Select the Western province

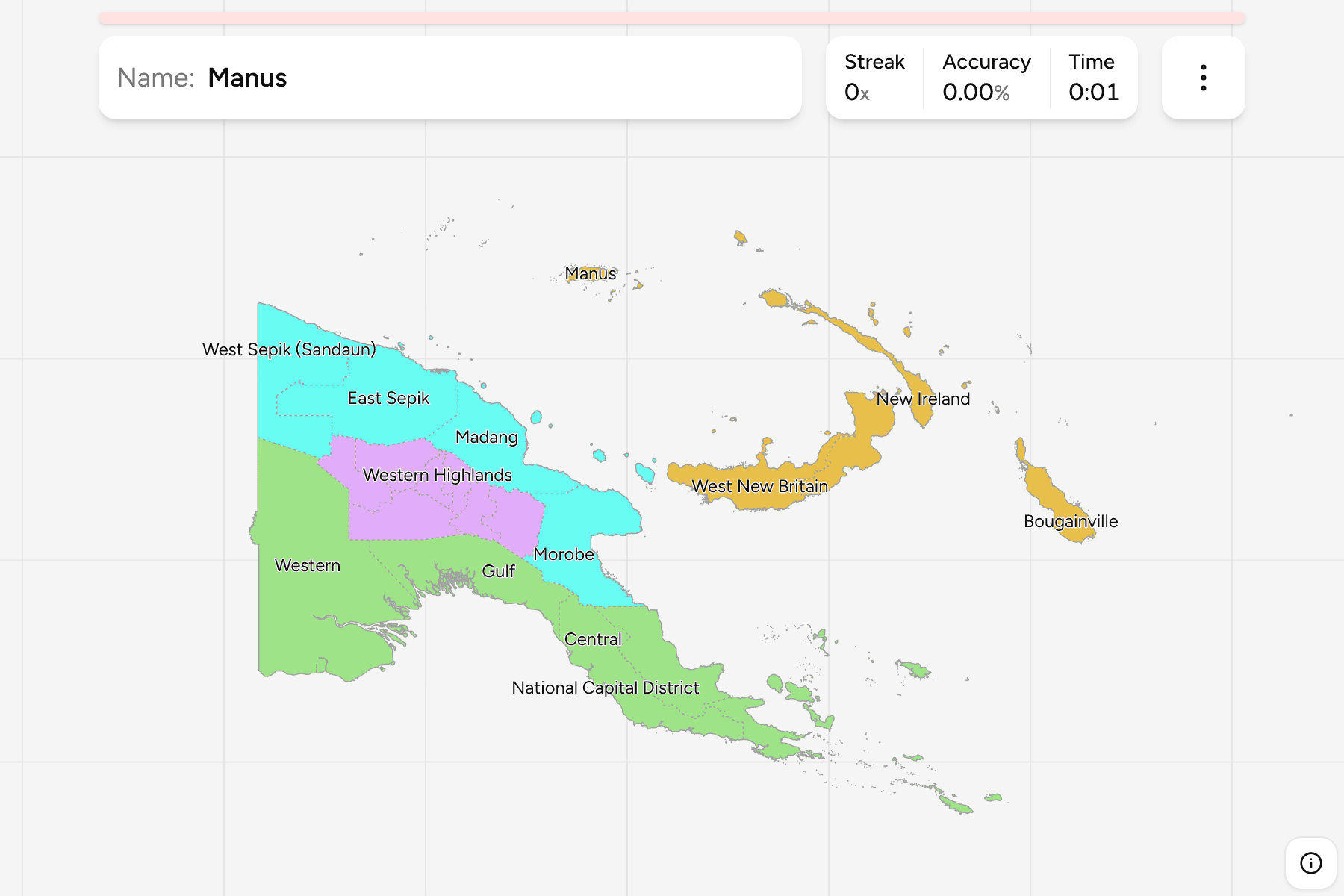(308, 565)
